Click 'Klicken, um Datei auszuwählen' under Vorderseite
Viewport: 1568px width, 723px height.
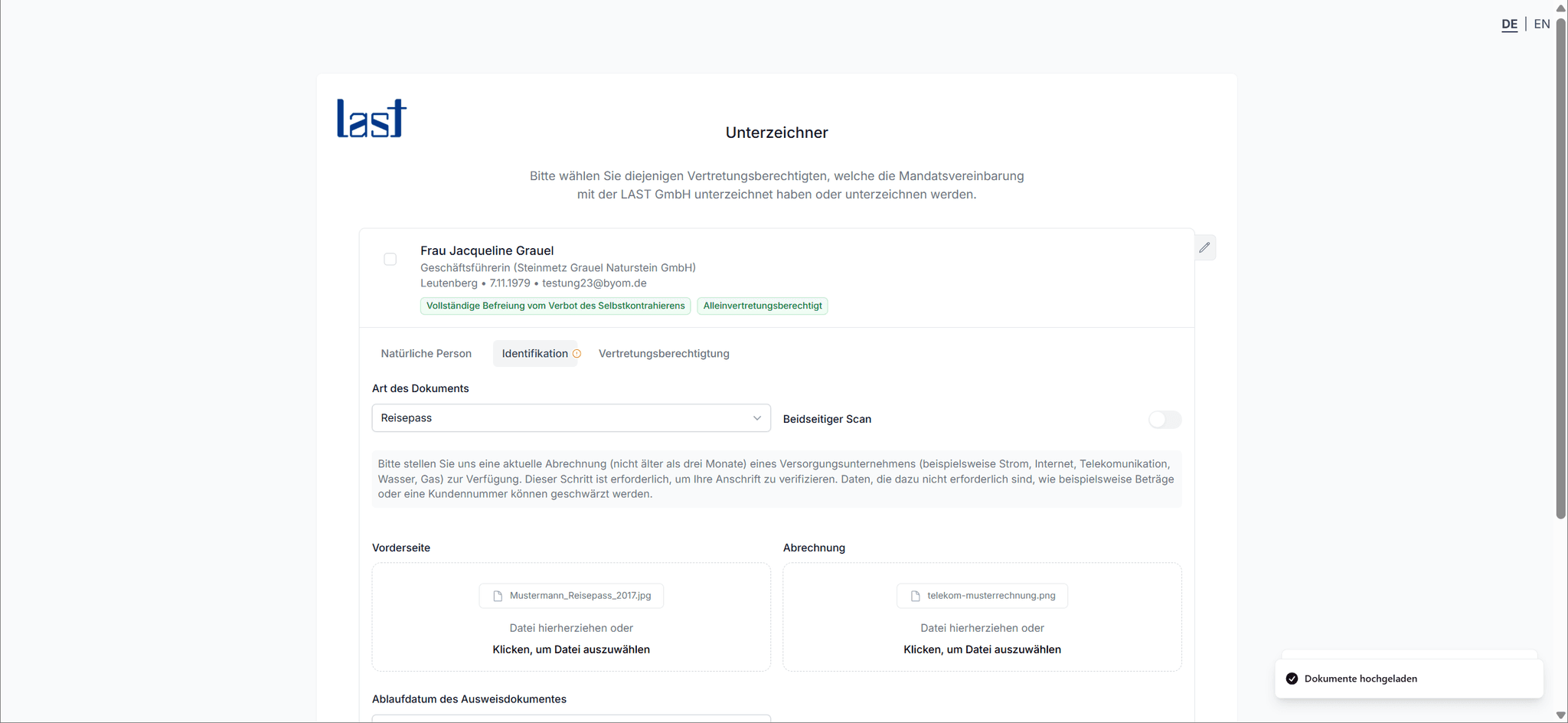570,649
